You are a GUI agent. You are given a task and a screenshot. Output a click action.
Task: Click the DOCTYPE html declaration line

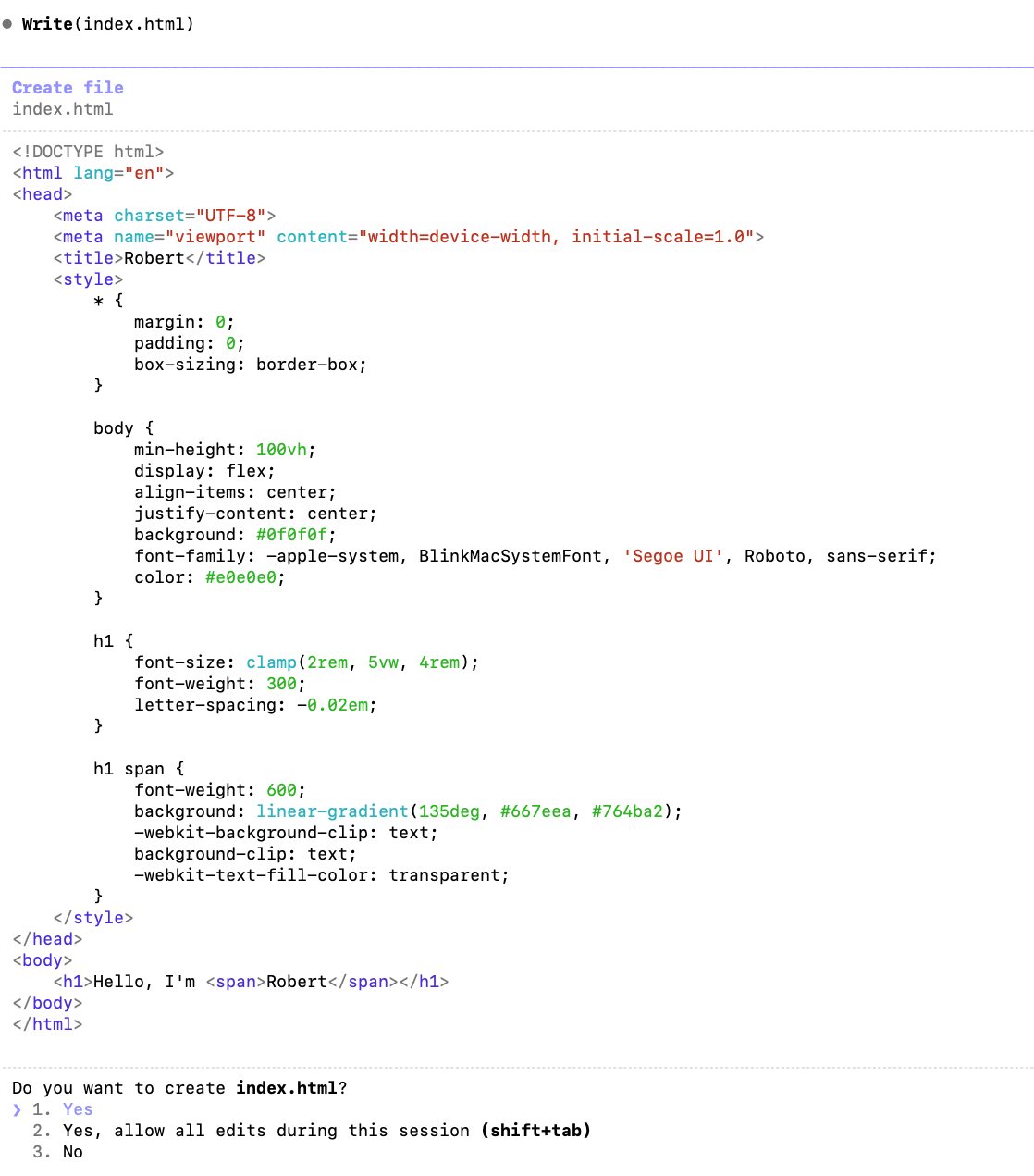click(88, 152)
